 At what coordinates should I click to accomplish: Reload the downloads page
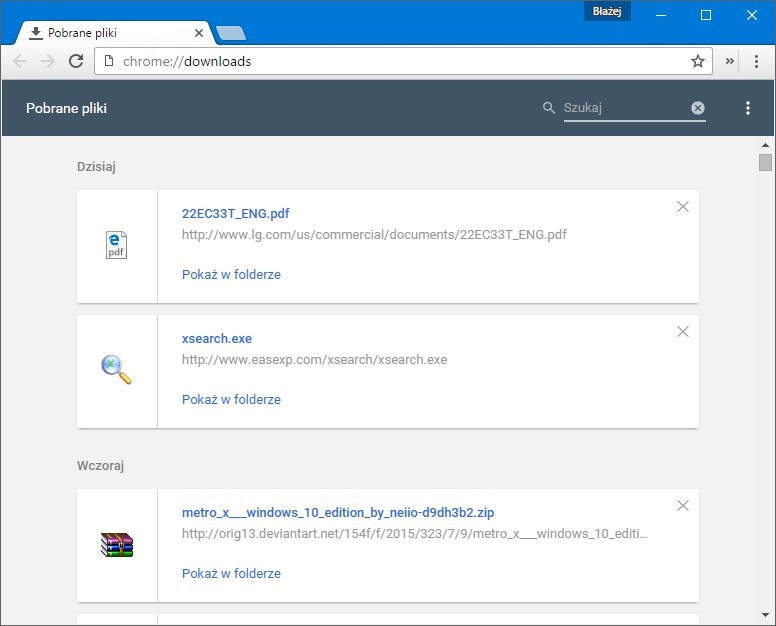point(76,61)
